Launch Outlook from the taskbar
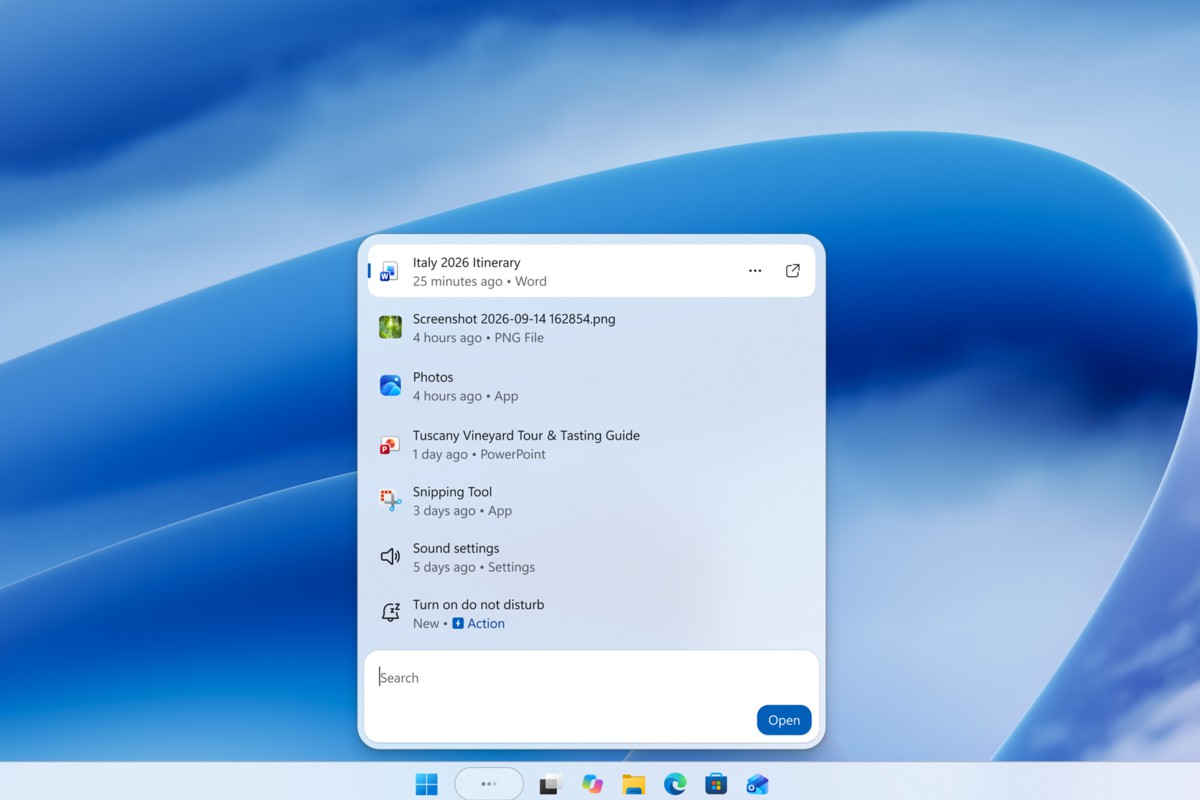Viewport: 1200px width, 800px height. coord(757,784)
